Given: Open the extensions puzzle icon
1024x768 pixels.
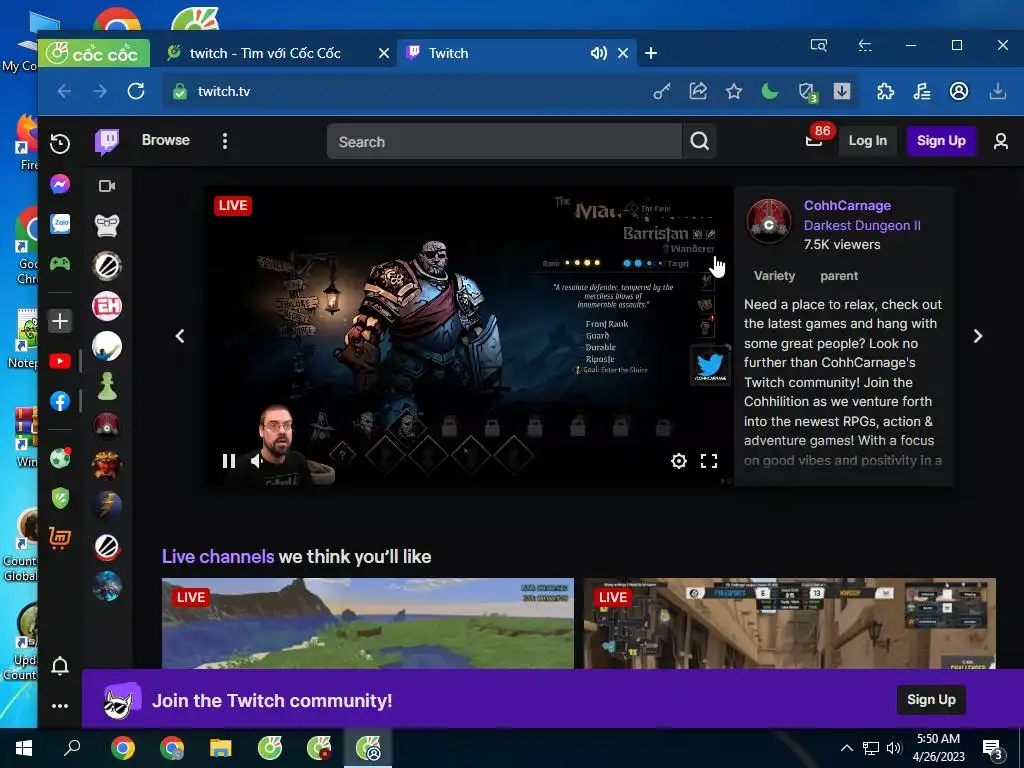Looking at the screenshot, I should pyautogui.click(x=886, y=91).
